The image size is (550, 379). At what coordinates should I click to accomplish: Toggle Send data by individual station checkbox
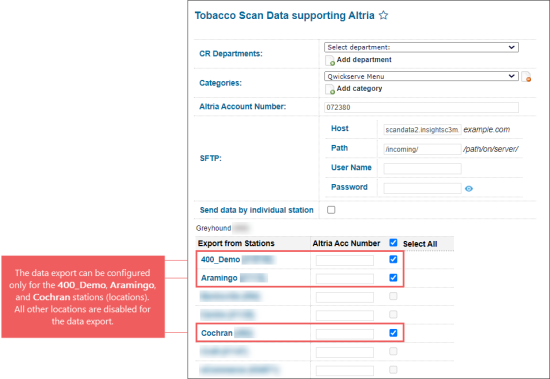(x=331, y=210)
